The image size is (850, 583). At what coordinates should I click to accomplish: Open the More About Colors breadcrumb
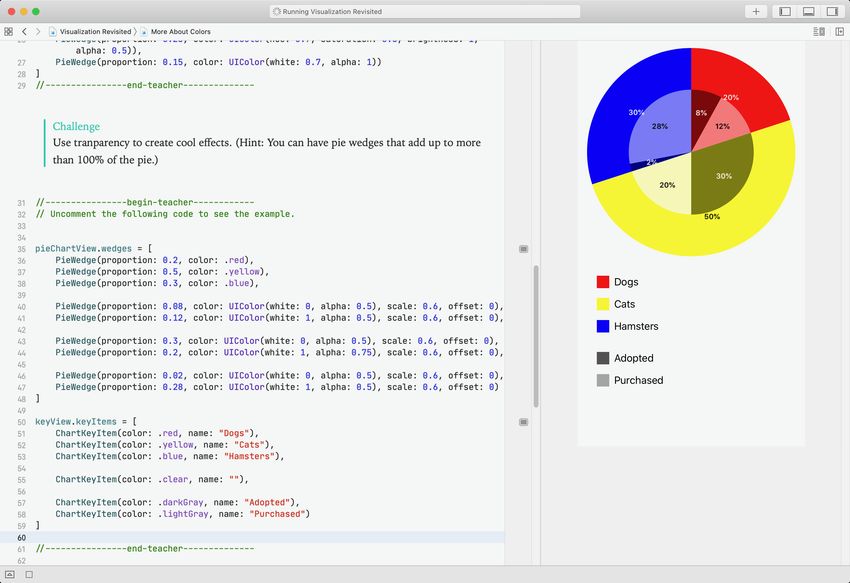click(x=176, y=31)
